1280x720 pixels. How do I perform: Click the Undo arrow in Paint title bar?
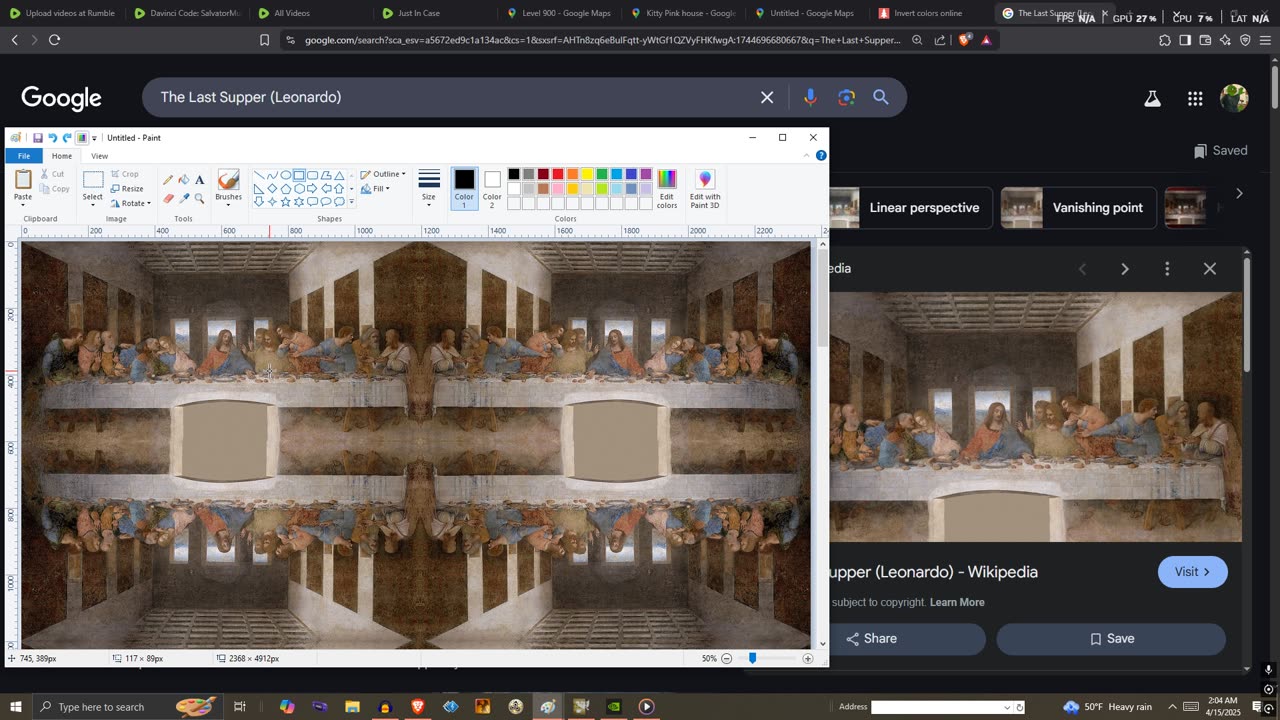coord(52,138)
